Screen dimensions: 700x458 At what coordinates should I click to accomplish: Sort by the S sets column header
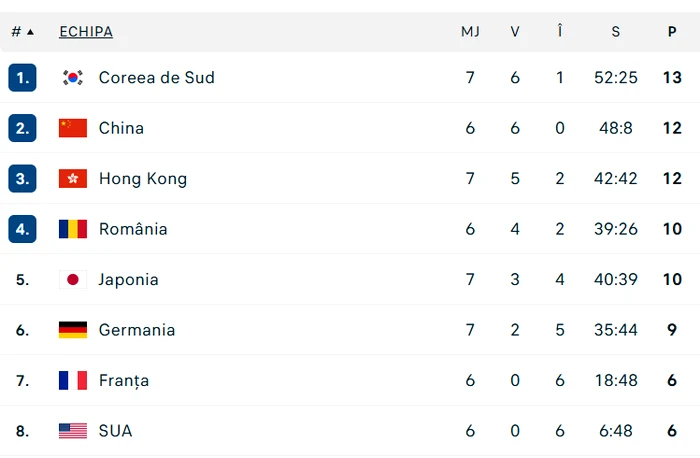pyautogui.click(x=616, y=32)
